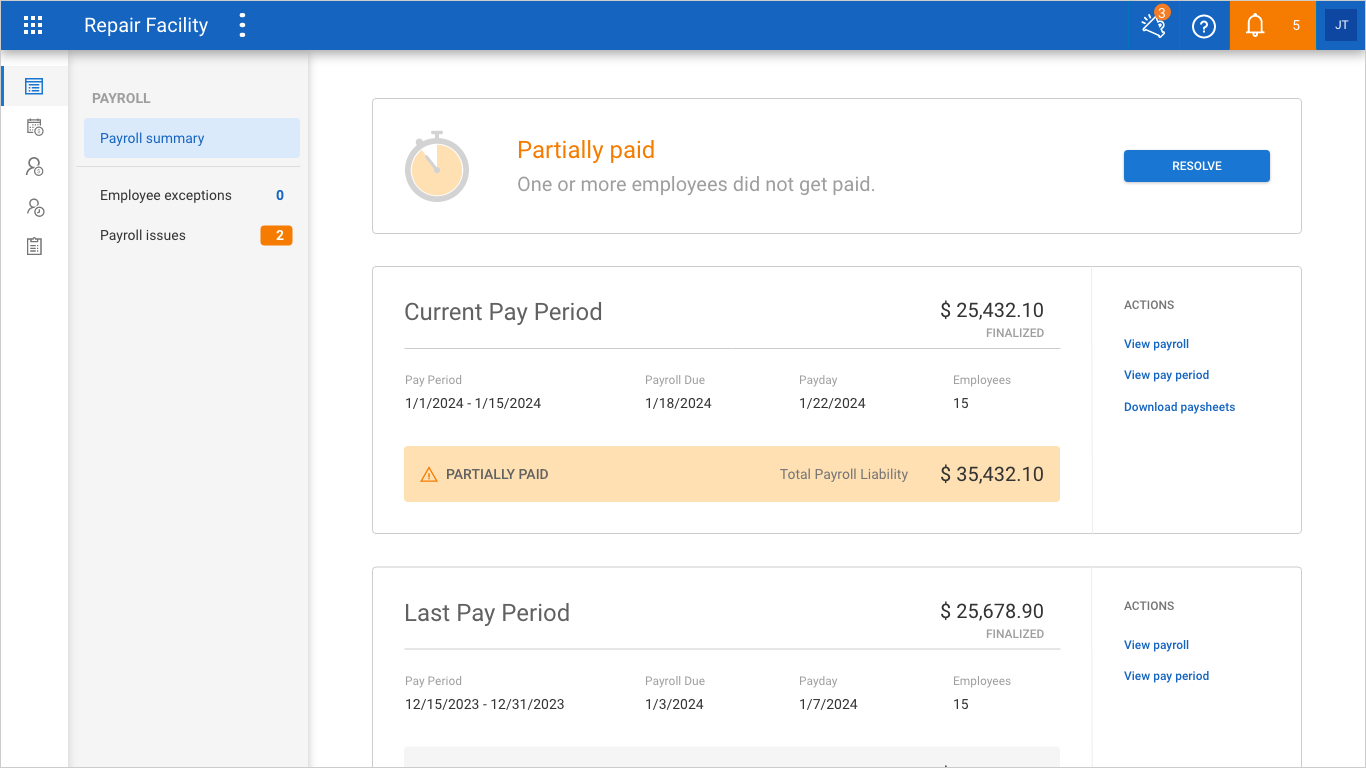Open Employee exceptions menu item
Screen dimensions: 1366x768
click(x=192, y=195)
